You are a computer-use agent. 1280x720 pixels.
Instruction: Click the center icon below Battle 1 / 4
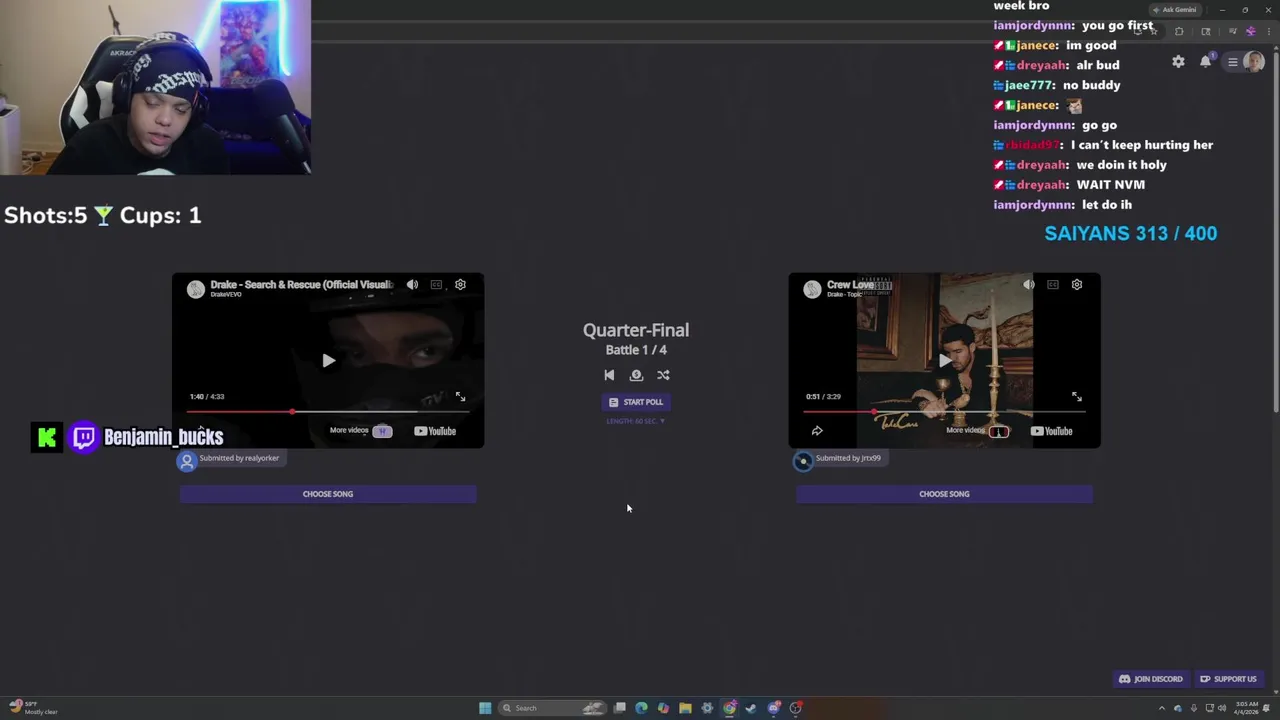pyautogui.click(x=636, y=375)
